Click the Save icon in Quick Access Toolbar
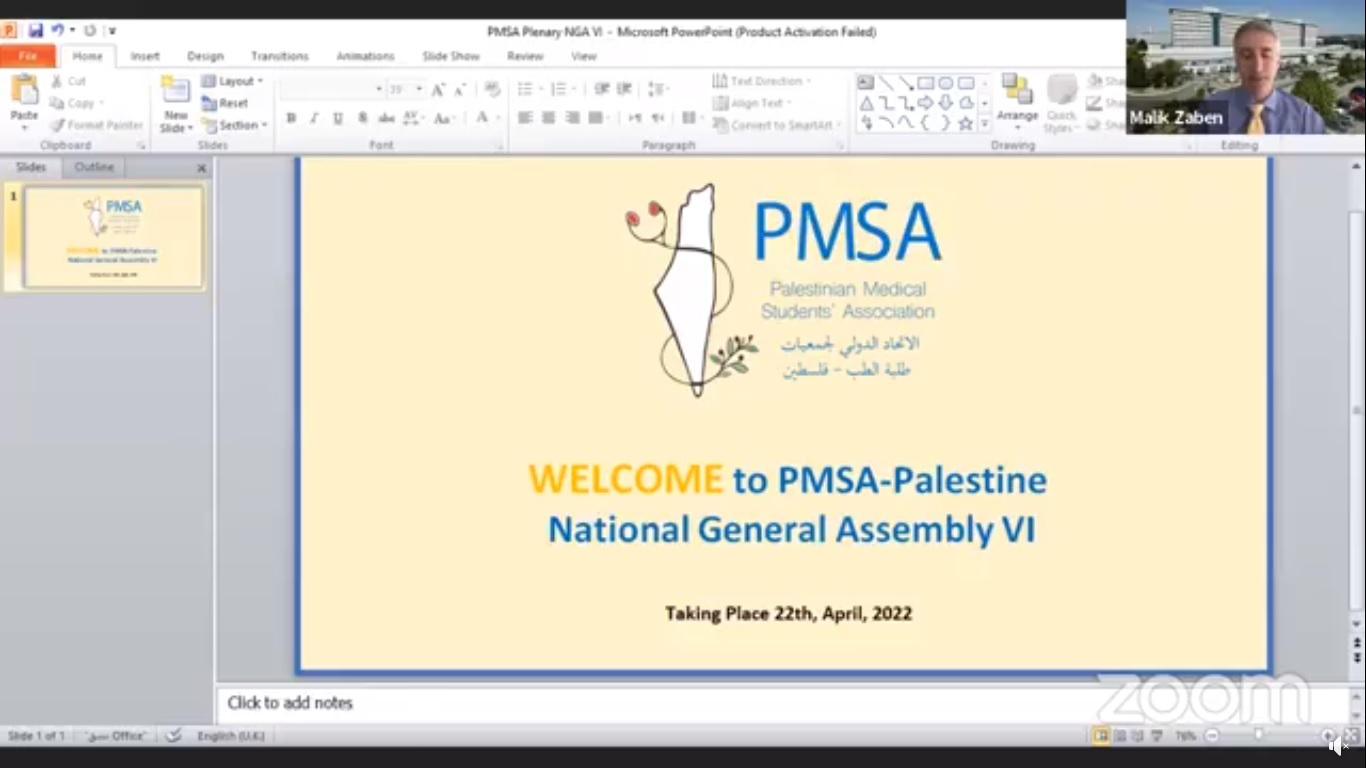This screenshot has width=1366, height=768. pyautogui.click(x=36, y=31)
